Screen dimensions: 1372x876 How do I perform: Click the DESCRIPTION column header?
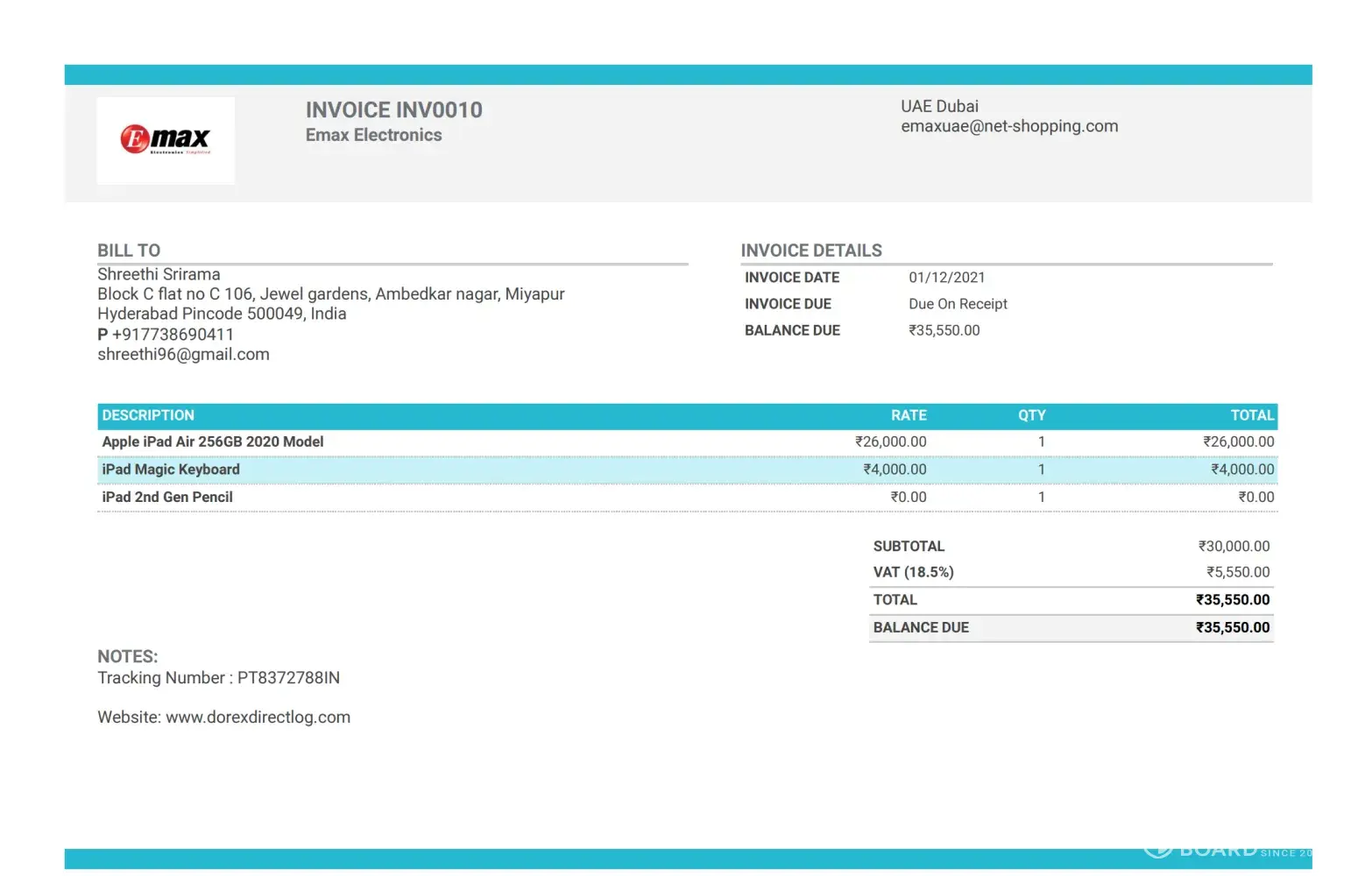click(148, 416)
